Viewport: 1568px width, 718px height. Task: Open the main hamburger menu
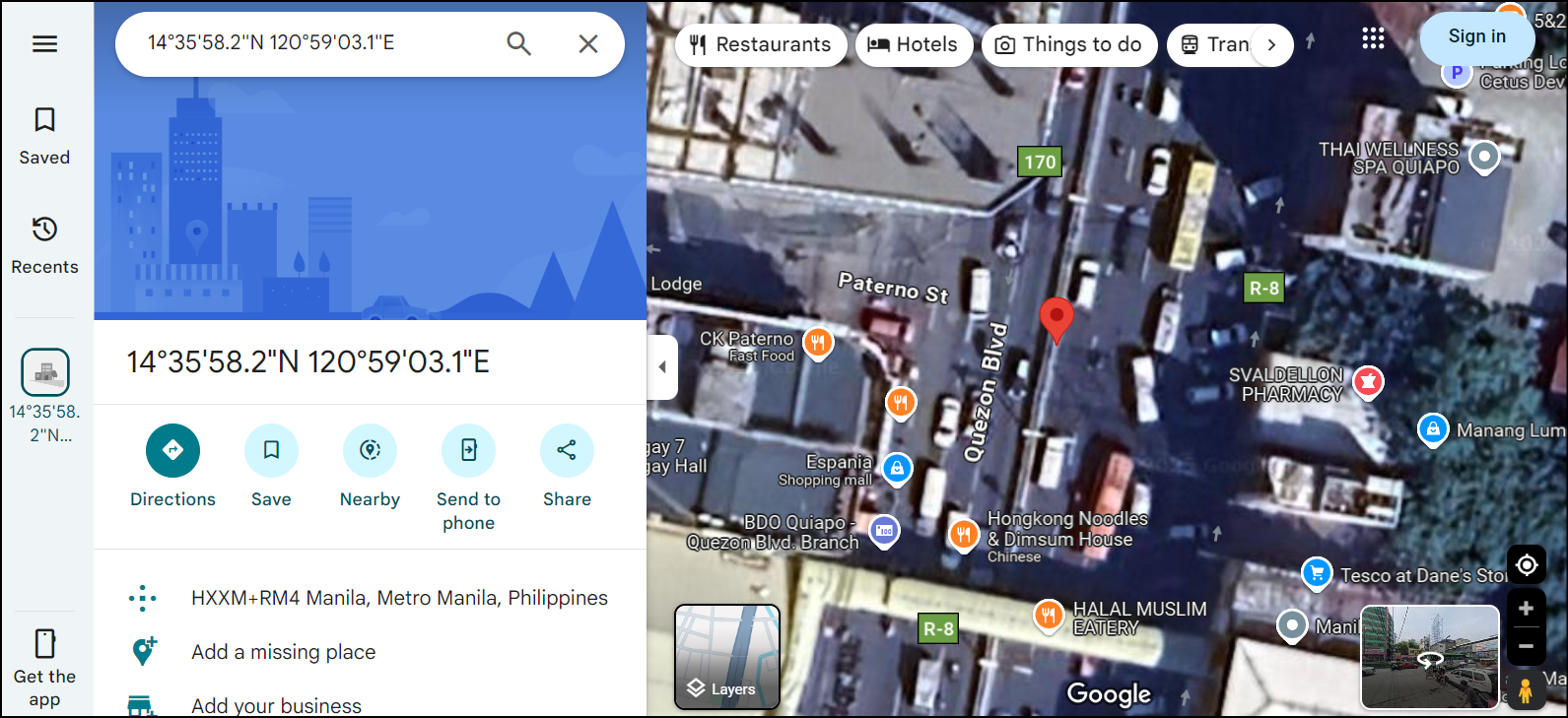(x=44, y=43)
